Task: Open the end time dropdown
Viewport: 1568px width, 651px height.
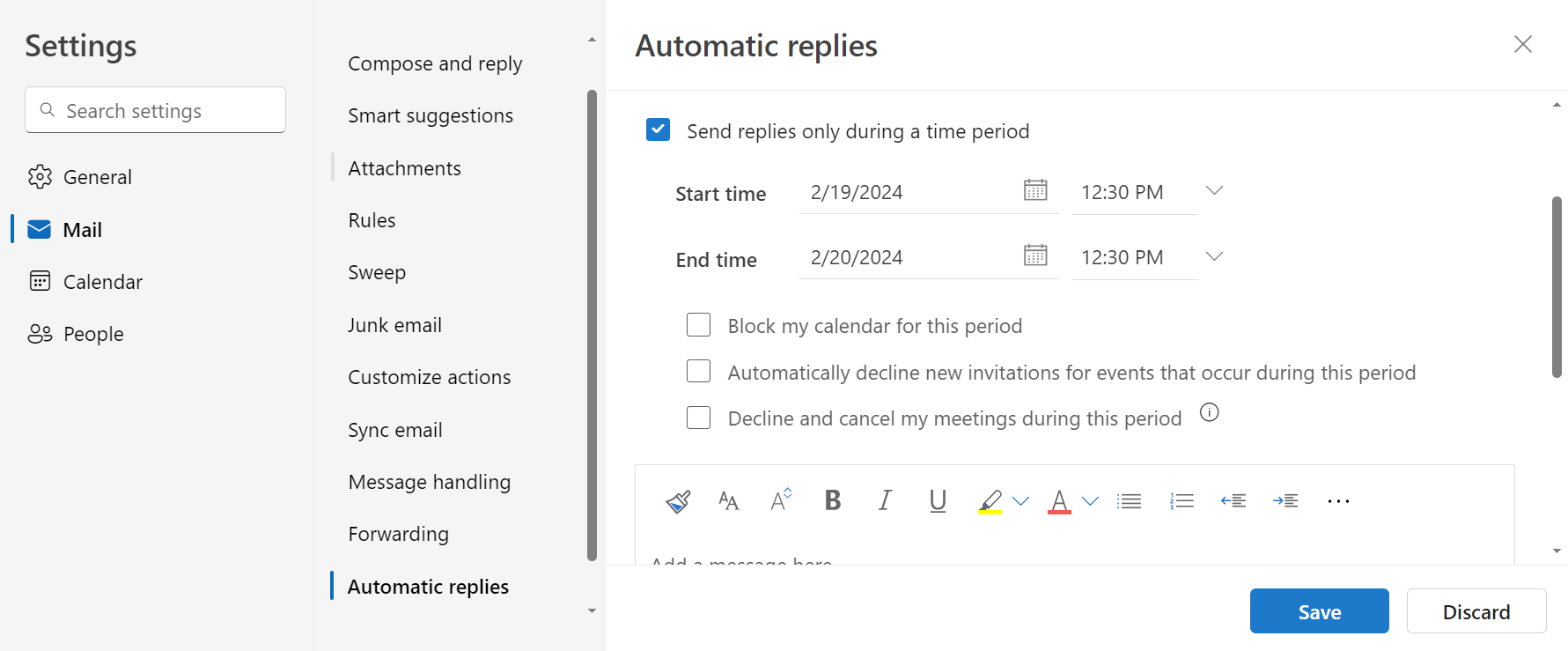Action: click(x=1214, y=256)
